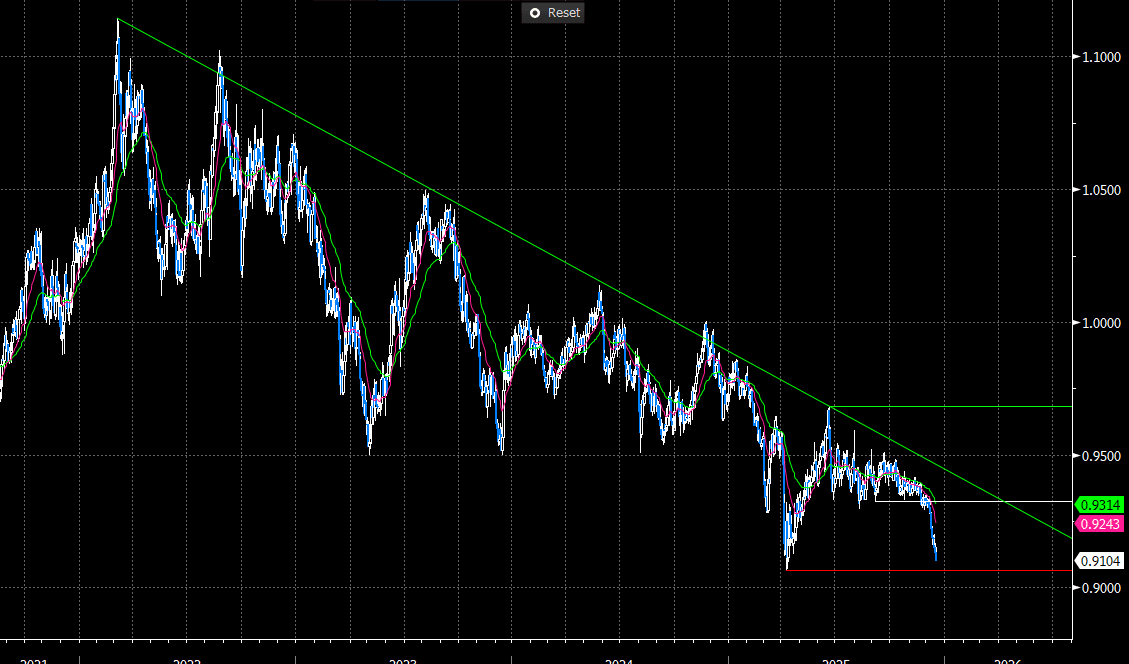This screenshot has height=664, width=1129.
Task: Click the Reset button above the chart
Action: coord(554,13)
